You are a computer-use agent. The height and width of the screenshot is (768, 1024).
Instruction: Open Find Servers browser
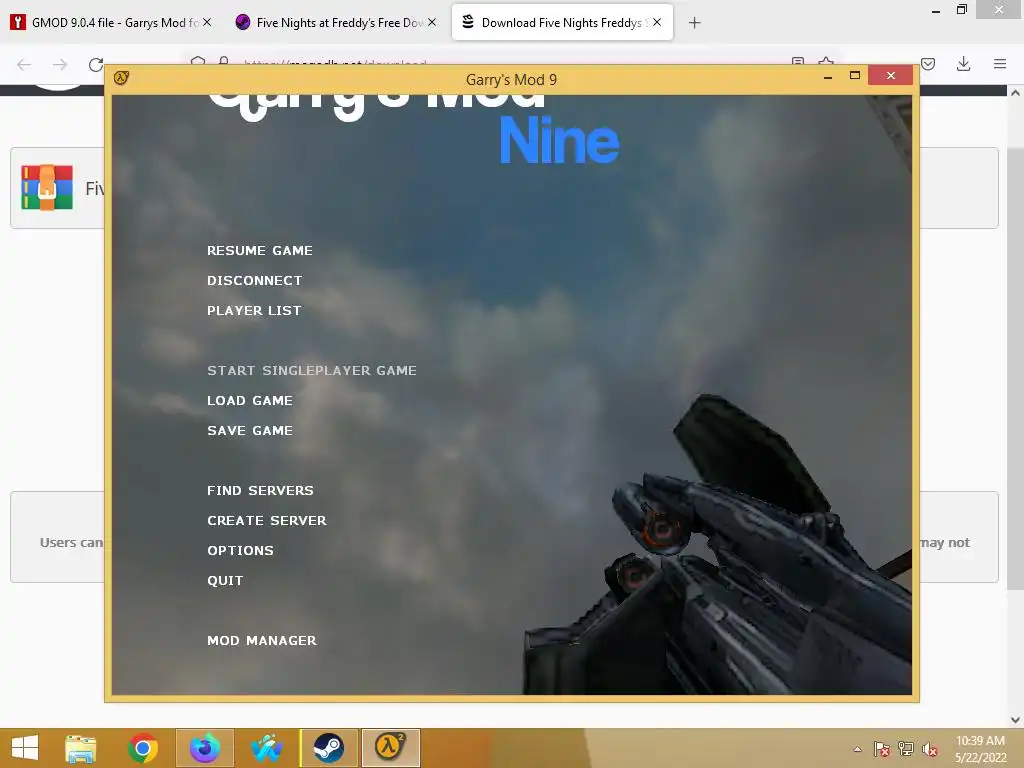coord(261,491)
